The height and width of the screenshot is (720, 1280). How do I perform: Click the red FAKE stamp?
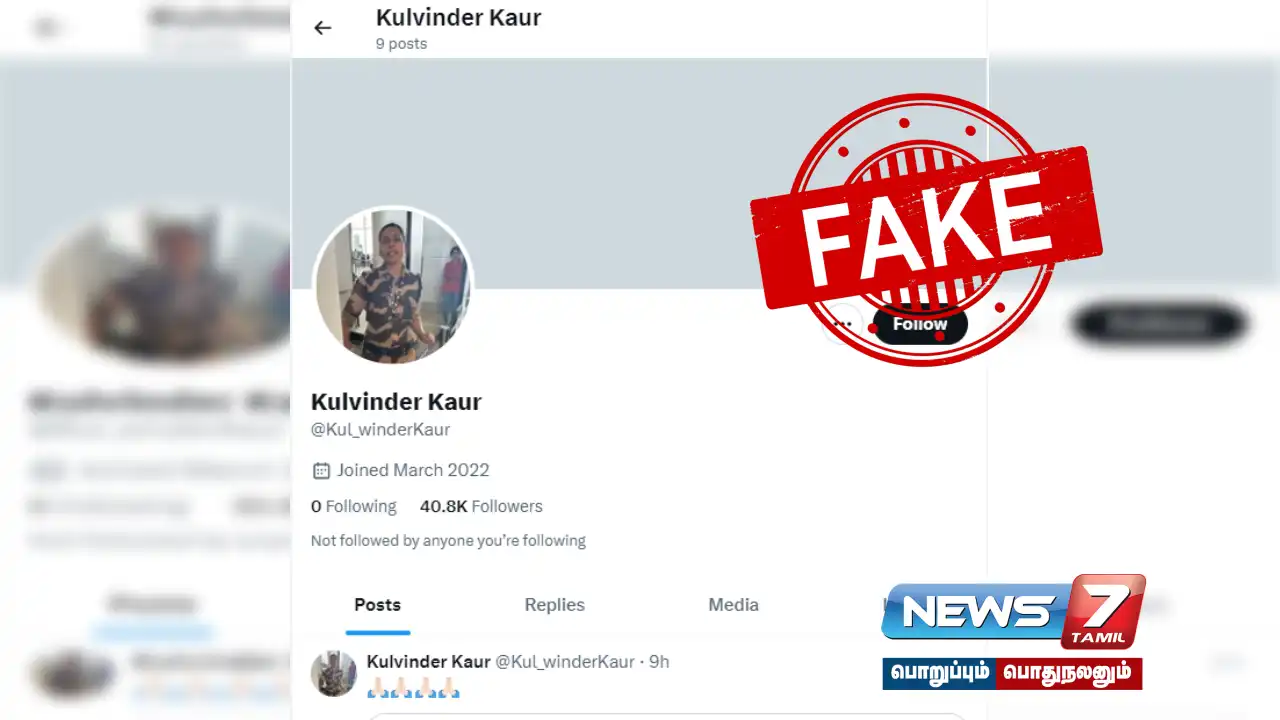point(925,229)
